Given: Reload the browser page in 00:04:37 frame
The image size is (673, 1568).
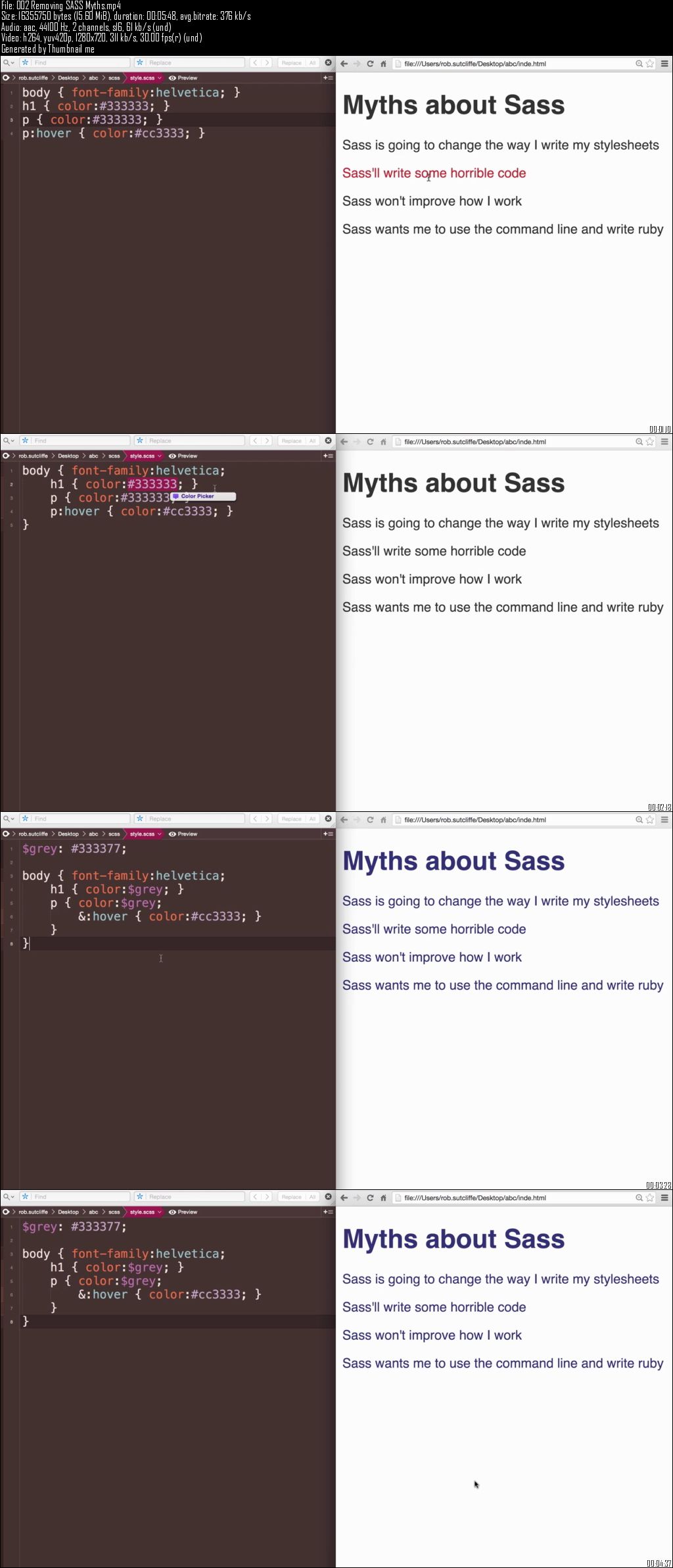Looking at the screenshot, I should pos(370,1198).
